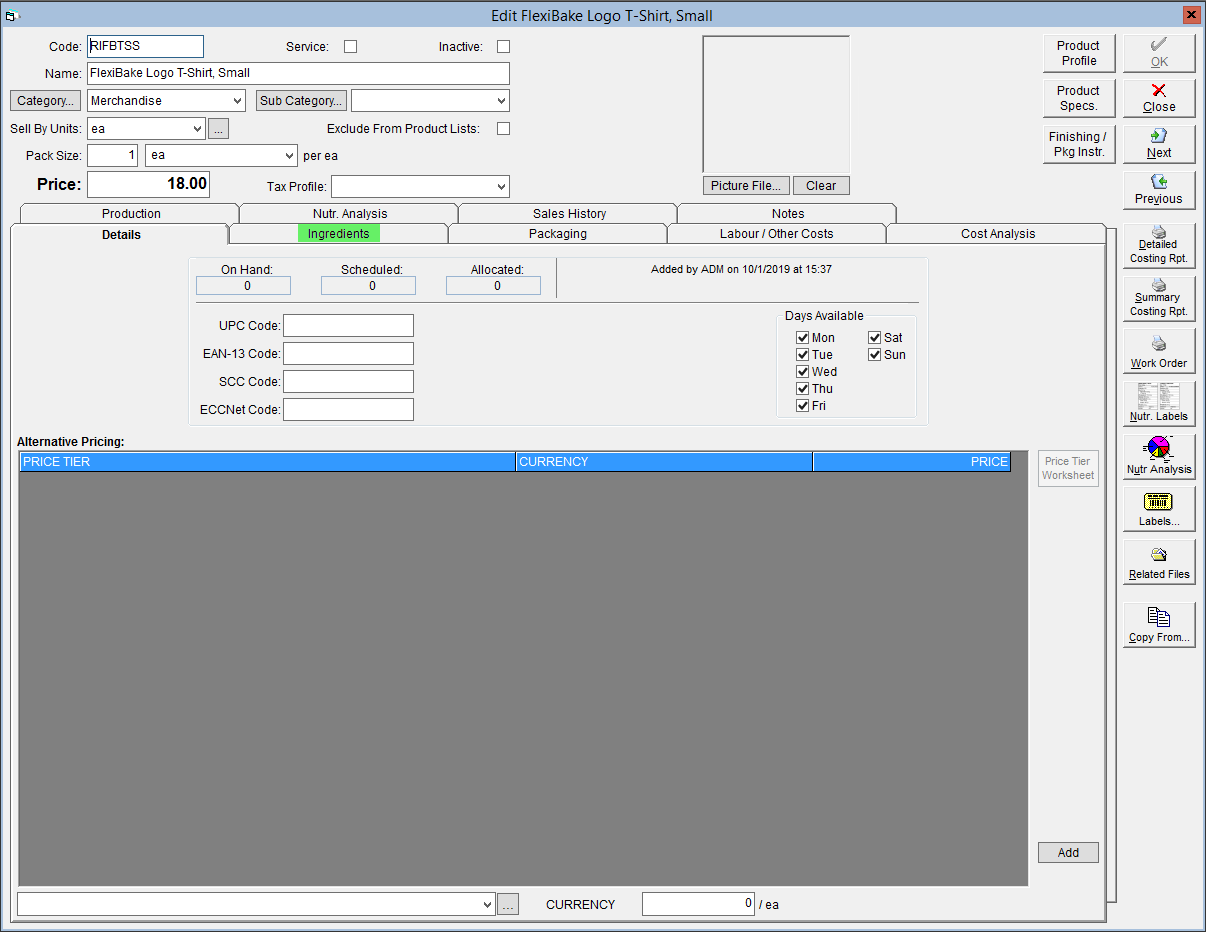Click ellipsis button beside bottom price tier dropdown
Viewport: 1206px width, 932px height.
[509, 905]
